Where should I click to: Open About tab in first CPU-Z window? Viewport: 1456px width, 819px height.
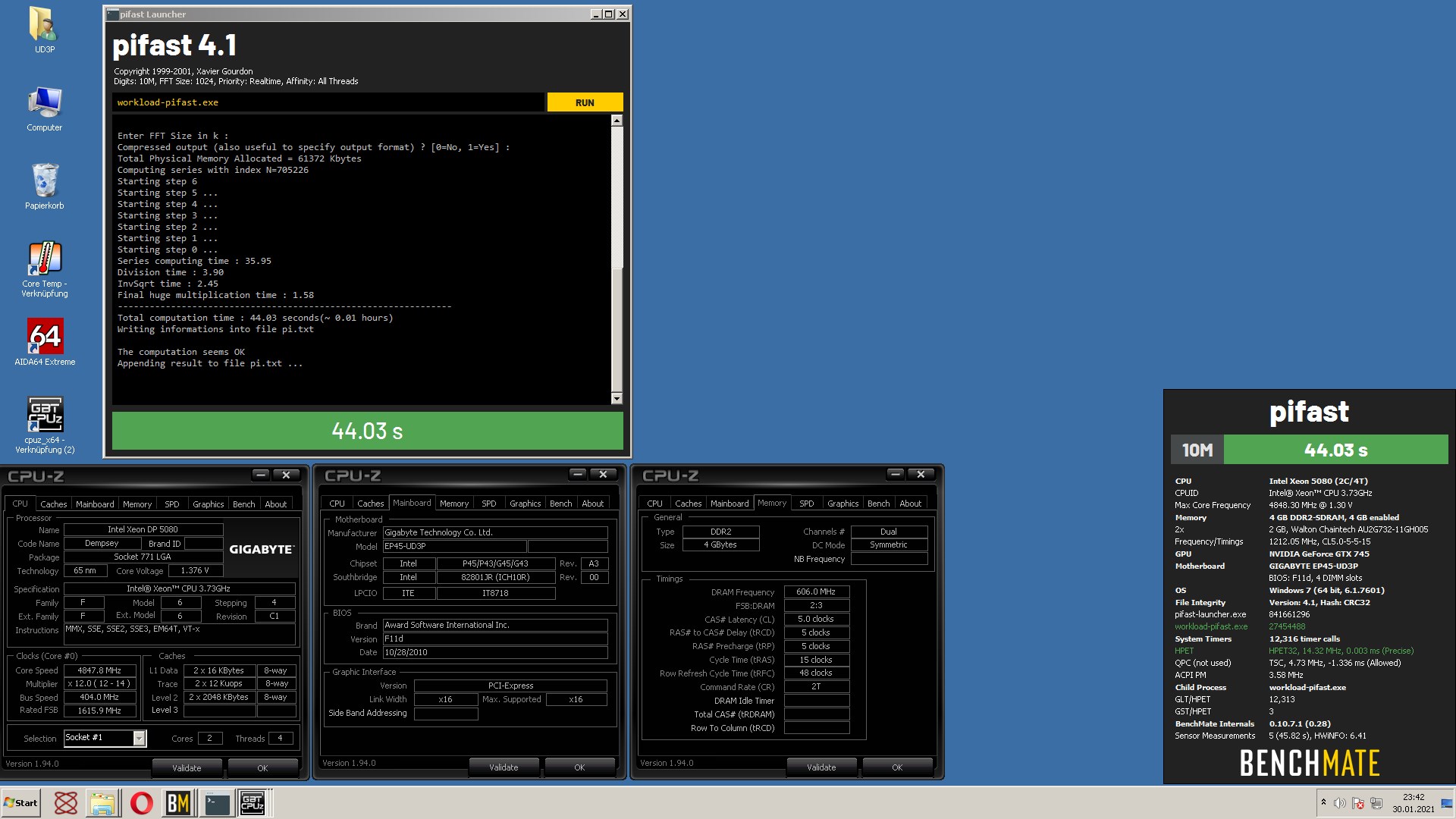pyautogui.click(x=275, y=504)
